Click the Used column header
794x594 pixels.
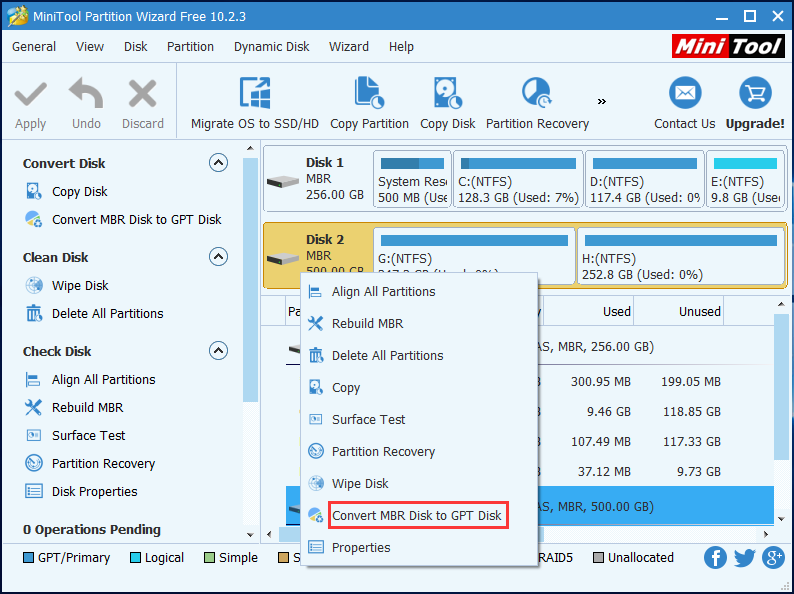tap(588, 311)
